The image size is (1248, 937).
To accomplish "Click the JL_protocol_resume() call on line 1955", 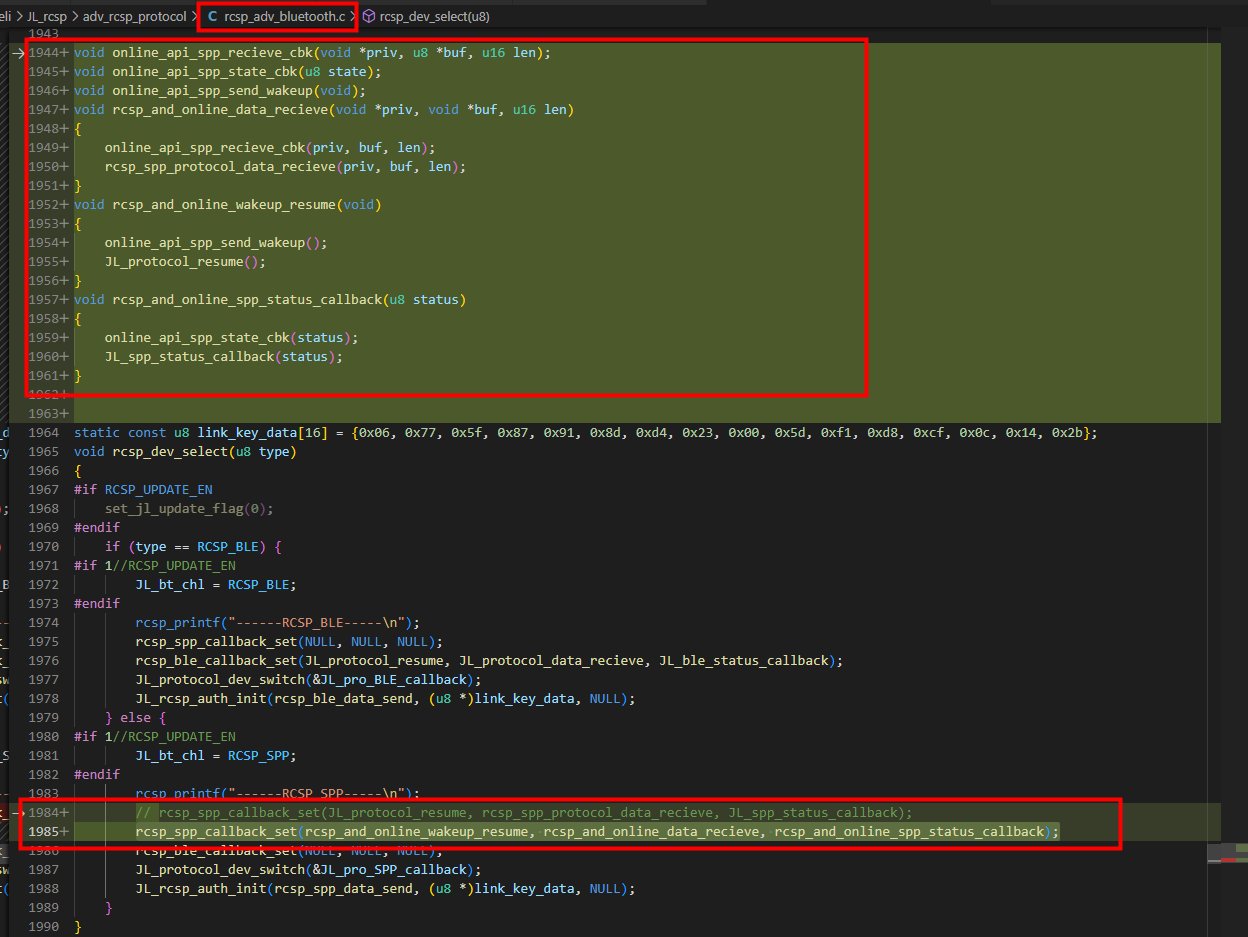I will [186, 261].
